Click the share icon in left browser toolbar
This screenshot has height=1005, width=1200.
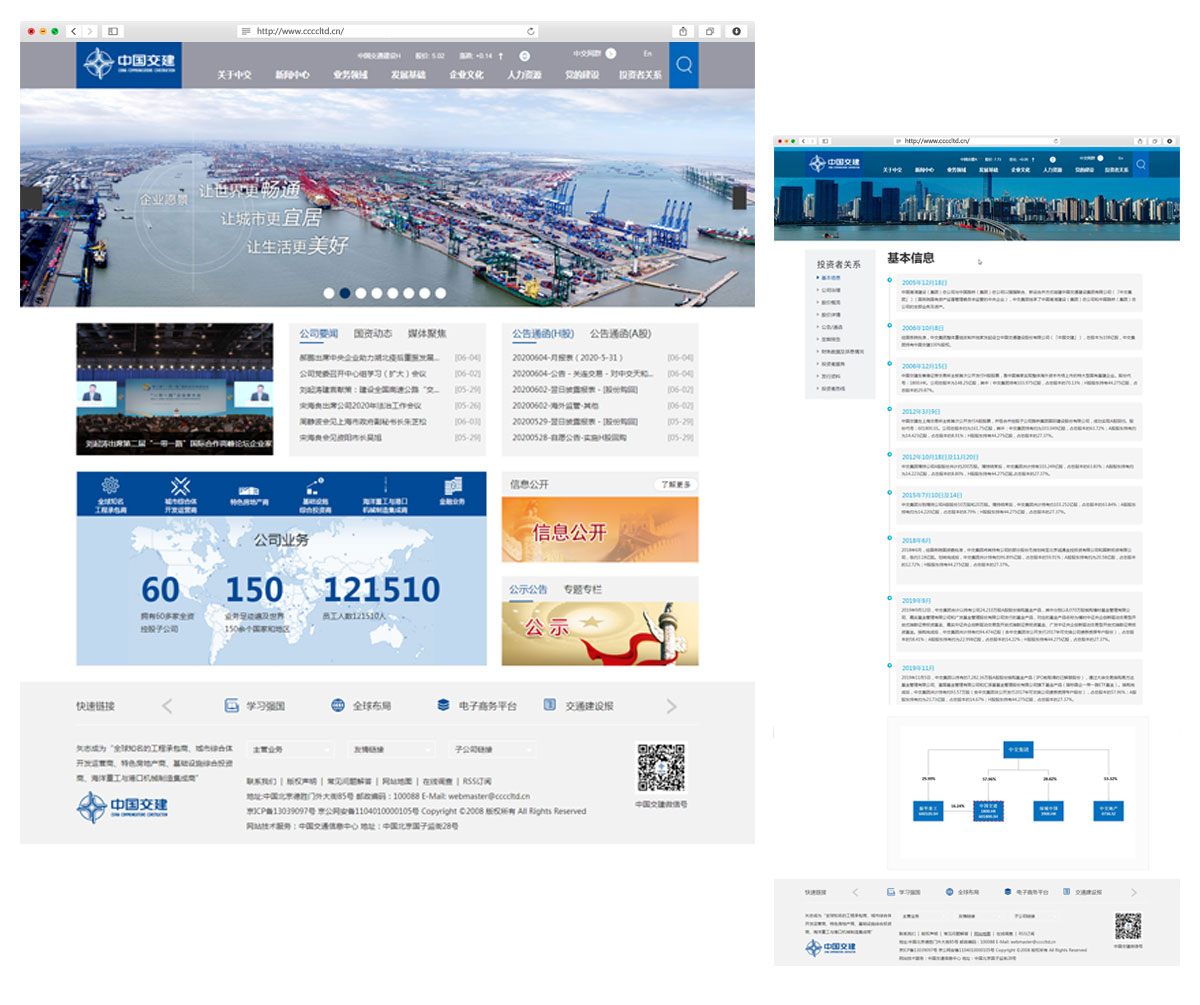(x=683, y=31)
